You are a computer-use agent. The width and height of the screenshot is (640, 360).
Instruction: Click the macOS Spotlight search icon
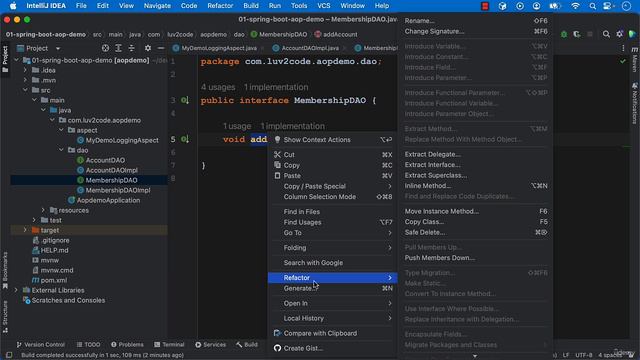click(x=592, y=6)
